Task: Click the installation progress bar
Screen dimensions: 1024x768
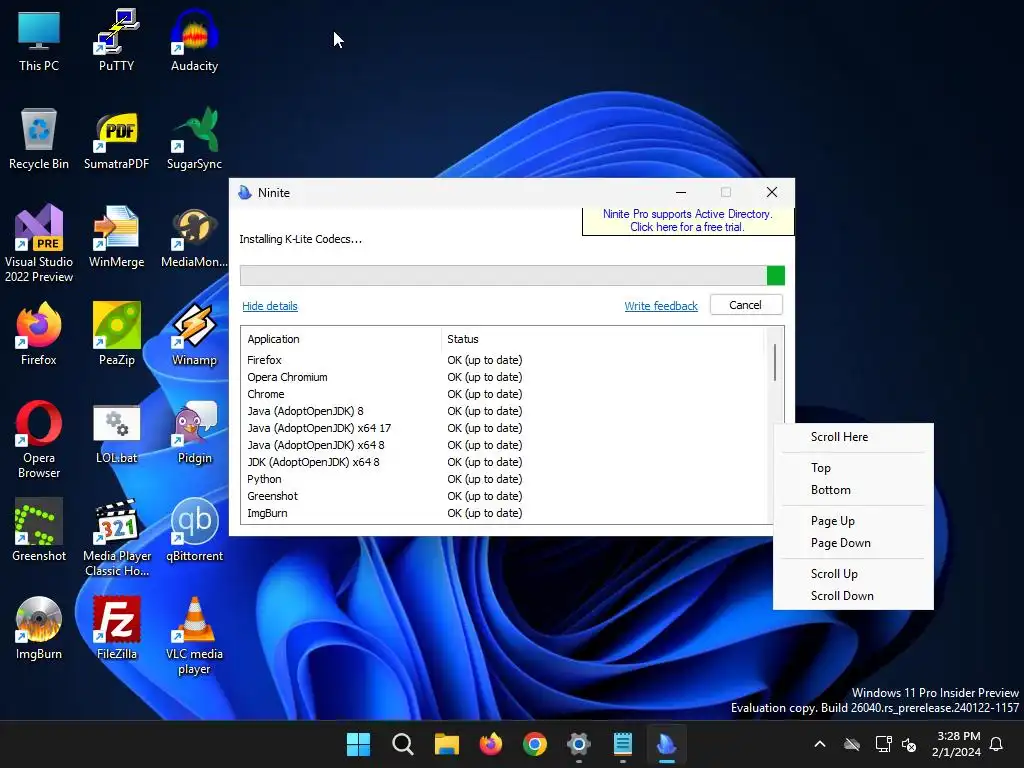Action: coord(512,276)
